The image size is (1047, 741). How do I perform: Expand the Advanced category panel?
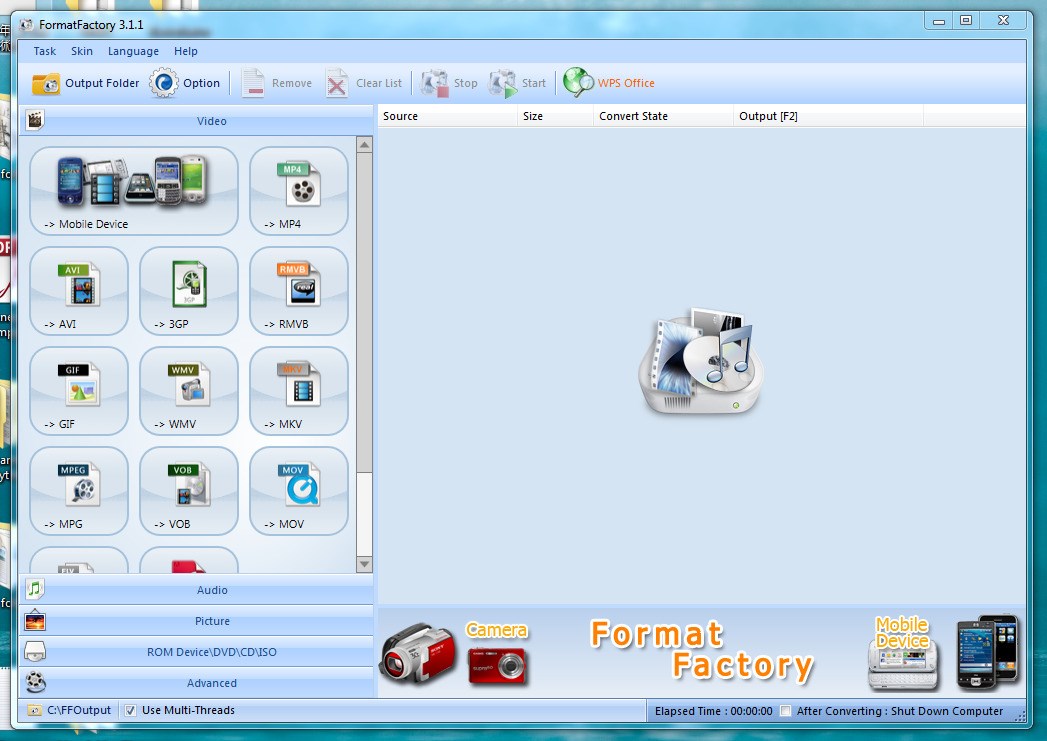pyautogui.click(x=196, y=683)
